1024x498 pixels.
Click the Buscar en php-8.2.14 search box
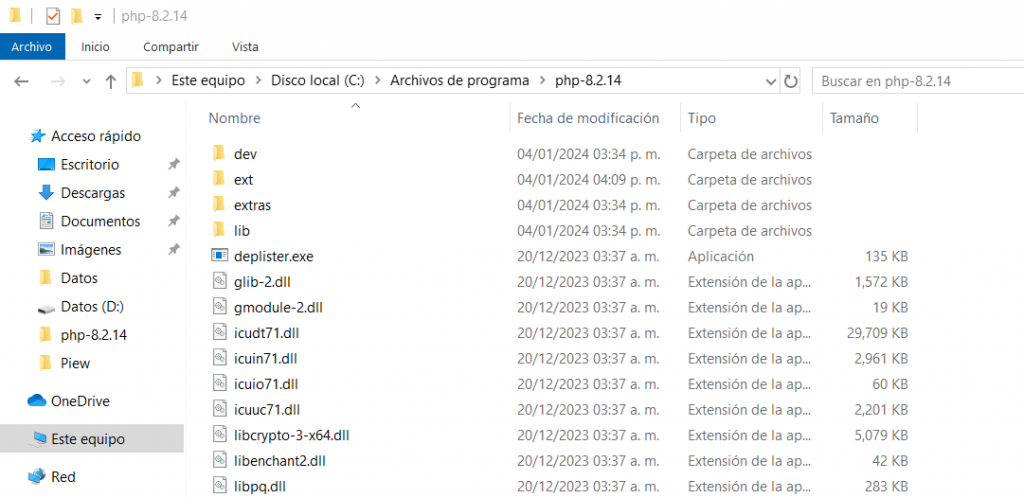(915, 81)
